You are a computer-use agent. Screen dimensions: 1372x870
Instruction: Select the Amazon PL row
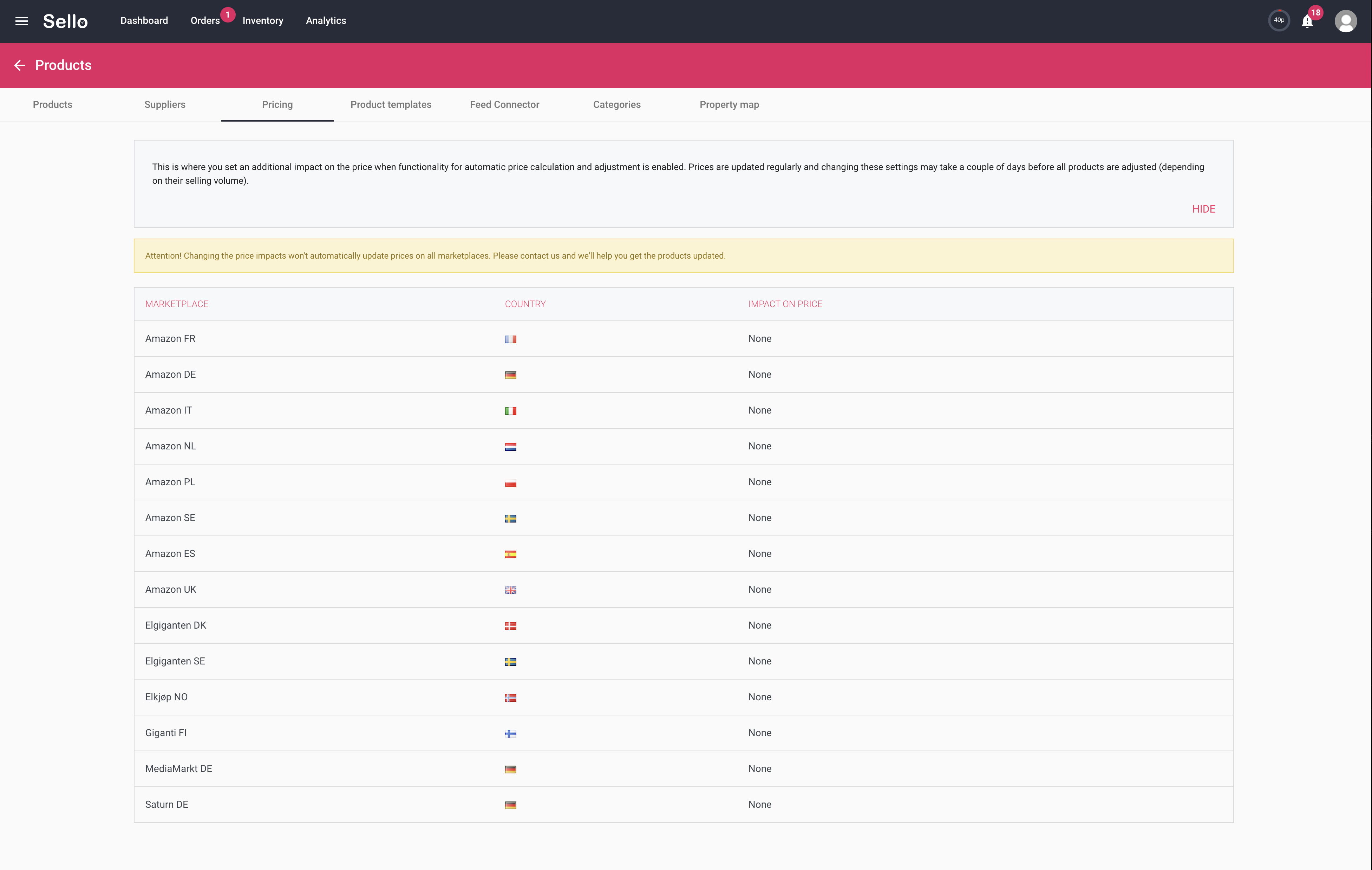pyautogui.click(x=684, y=482)
